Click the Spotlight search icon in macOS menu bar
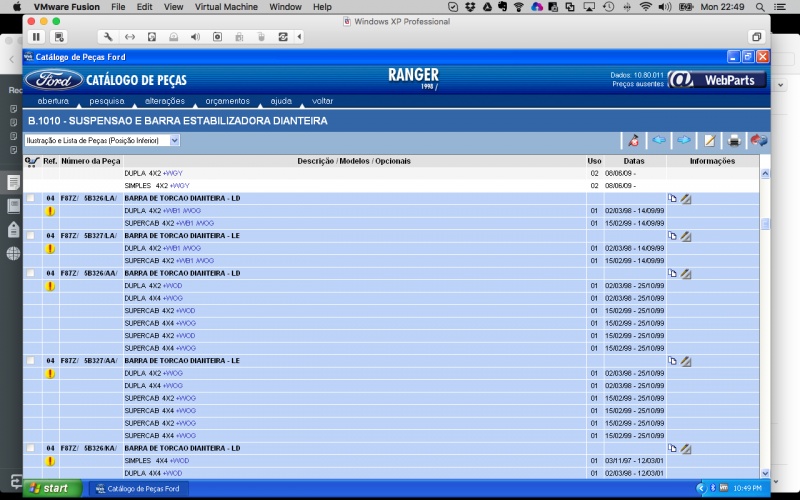The image size is (800, 500). coord(760,7)
